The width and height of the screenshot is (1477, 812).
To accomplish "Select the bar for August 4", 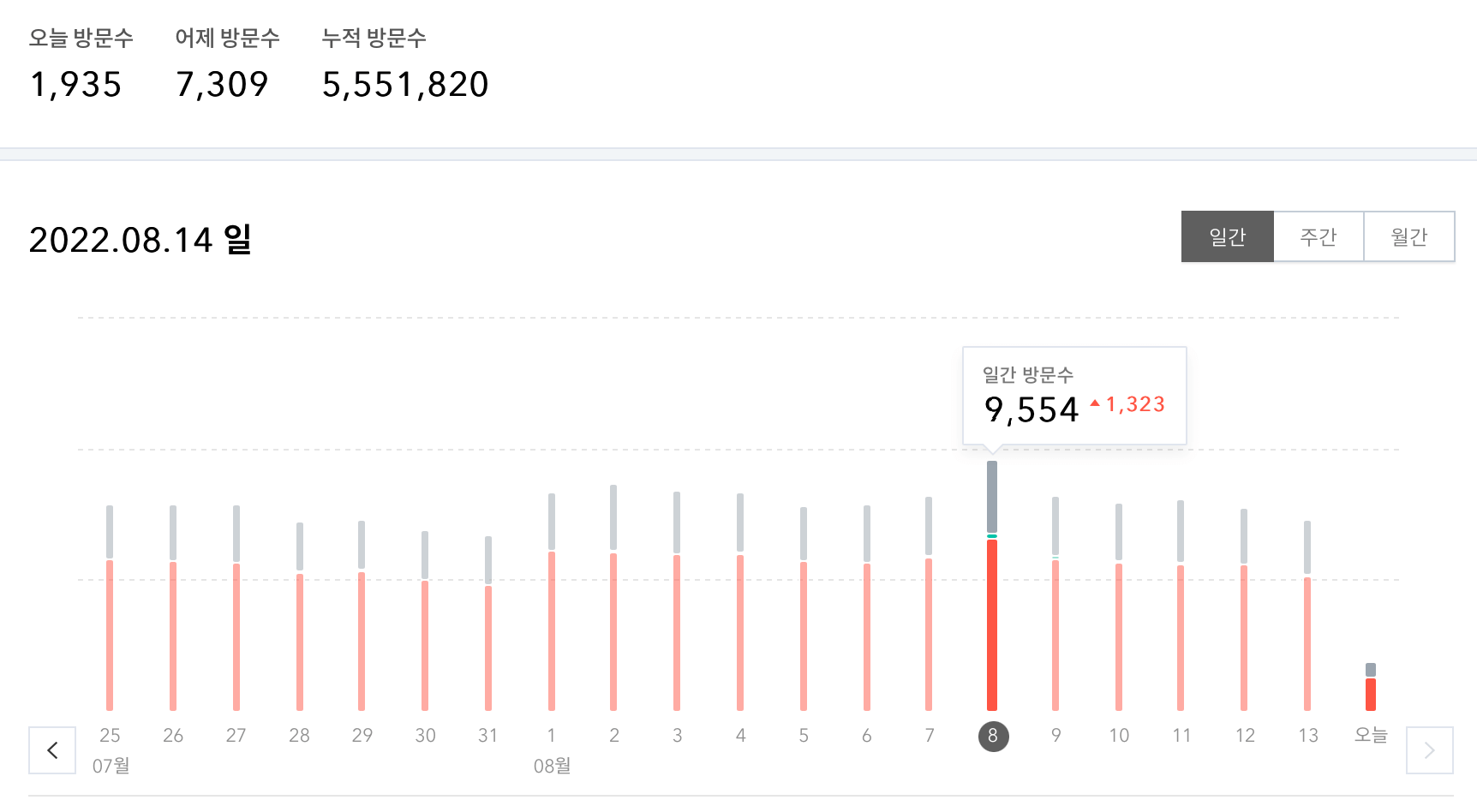I will tap(740, 602).
